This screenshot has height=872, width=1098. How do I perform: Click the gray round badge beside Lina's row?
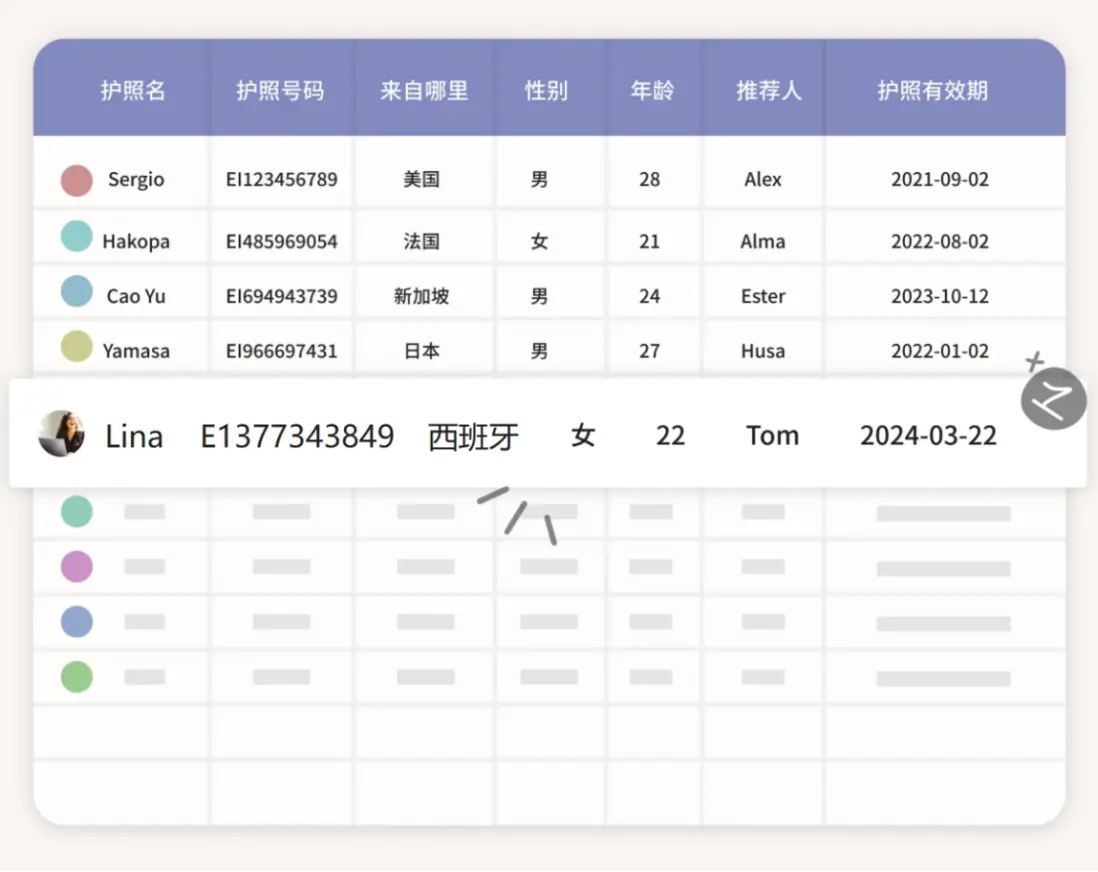point(1053,399)
